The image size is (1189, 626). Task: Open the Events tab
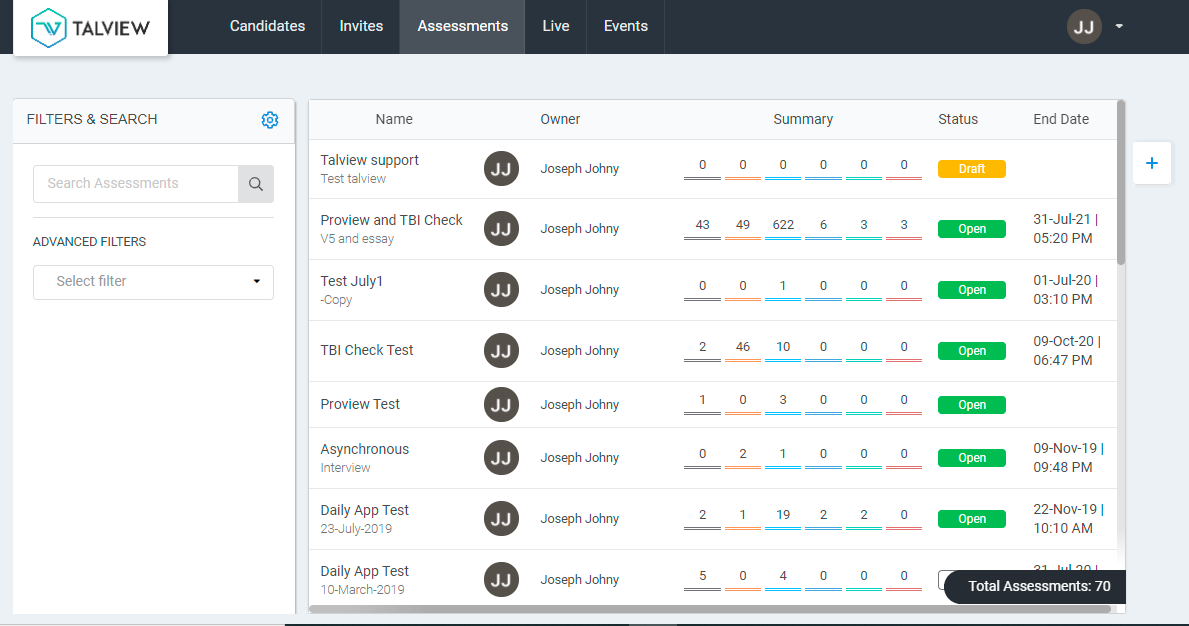pyautogui.click(x=626, y=27)
